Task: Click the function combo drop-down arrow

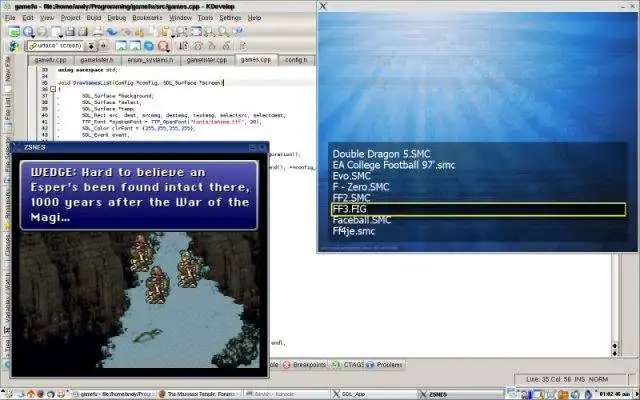Action: click(x=92, y=46)
